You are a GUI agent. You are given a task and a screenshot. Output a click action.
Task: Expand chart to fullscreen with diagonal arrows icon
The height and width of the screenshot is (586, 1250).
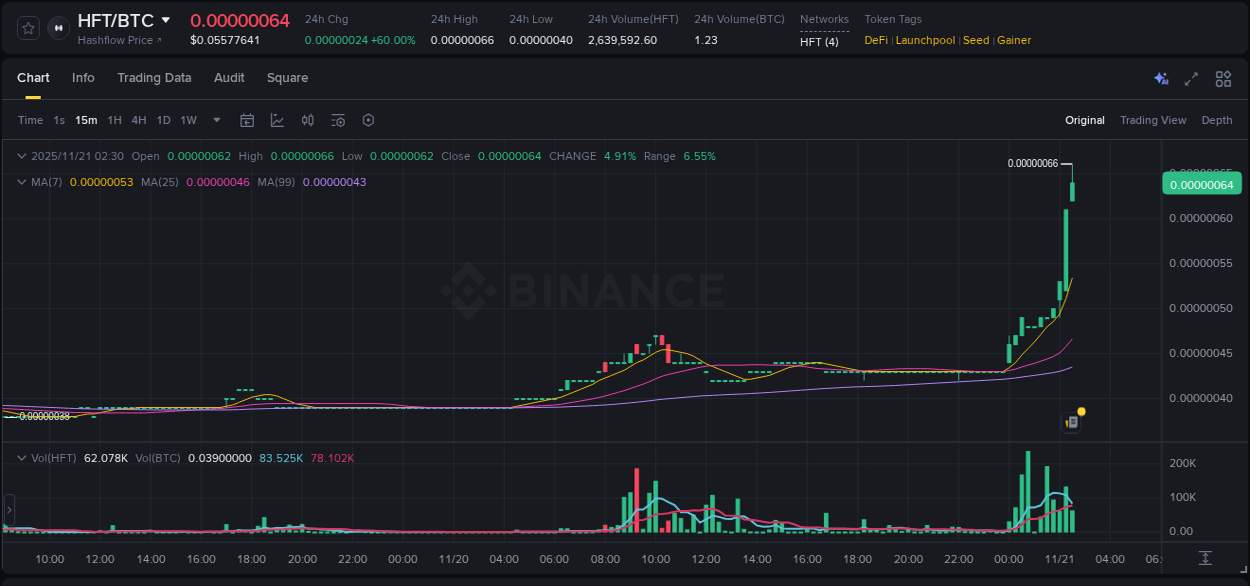pyautogui.click(x=1190, y=78)
